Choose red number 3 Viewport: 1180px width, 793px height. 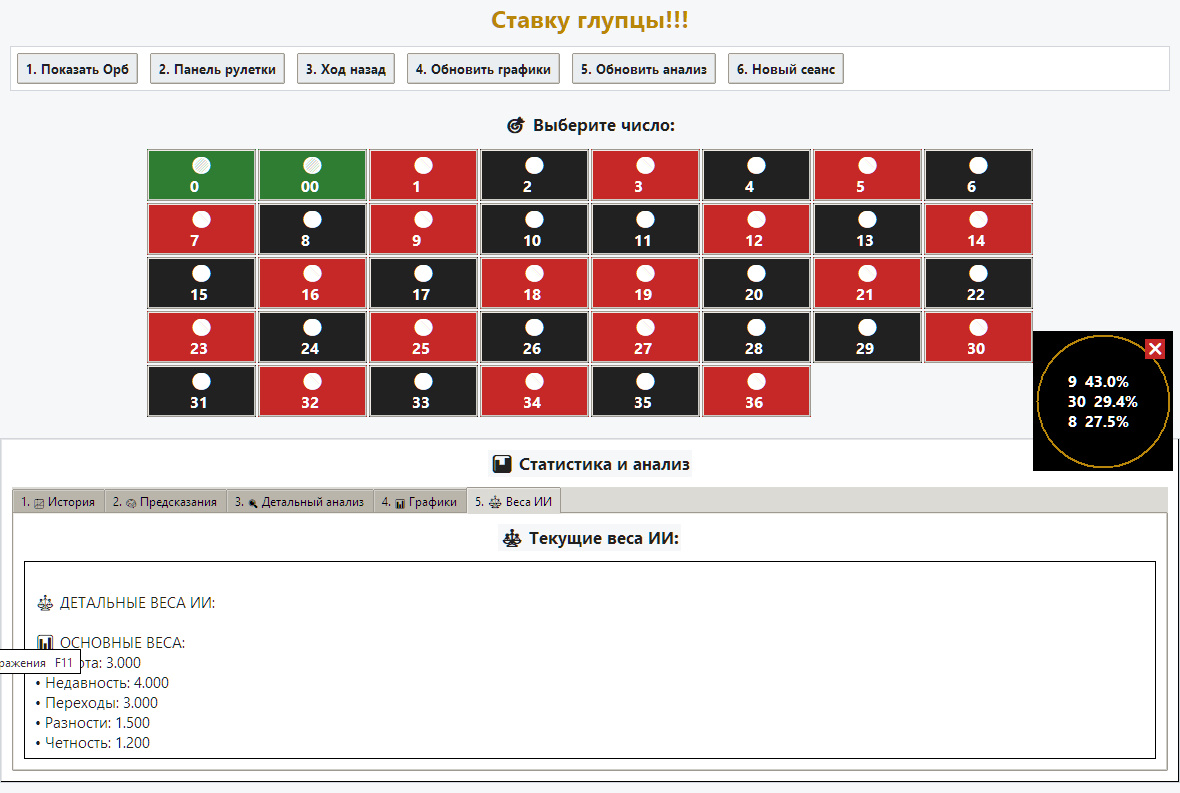pos(645,175)
